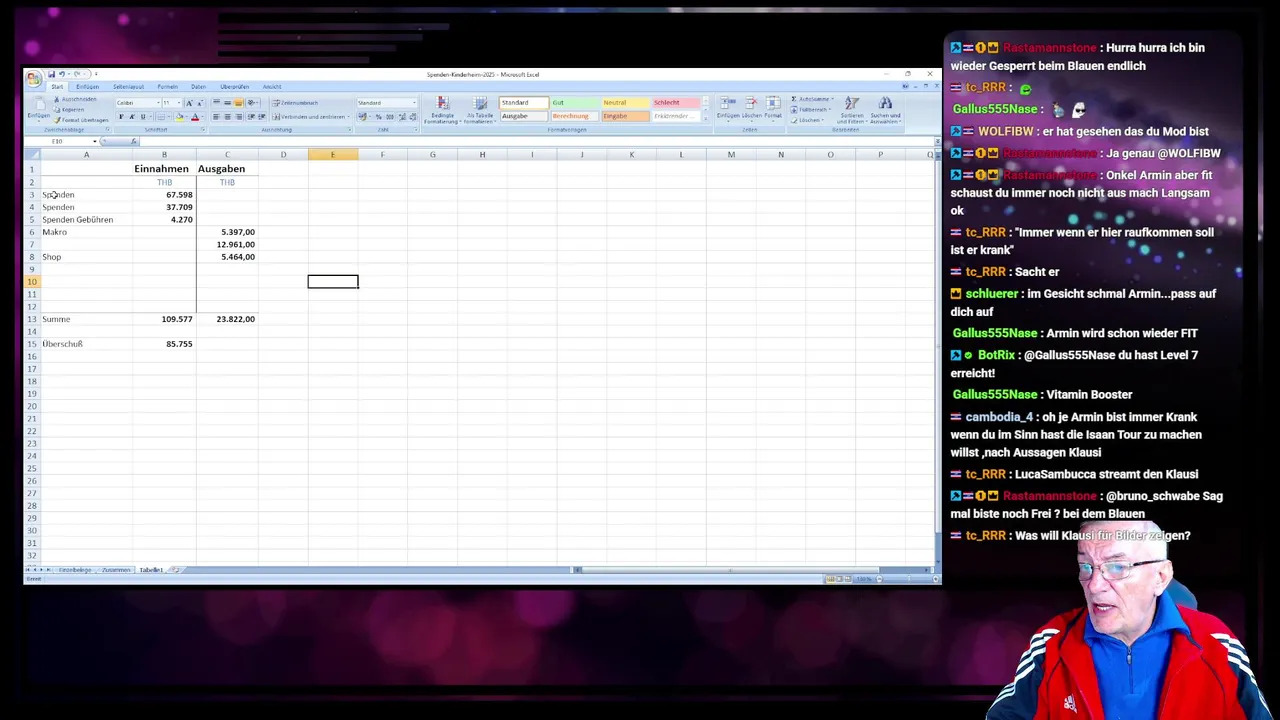Undo last action in quick access toolbar

(x=62, y=74)
